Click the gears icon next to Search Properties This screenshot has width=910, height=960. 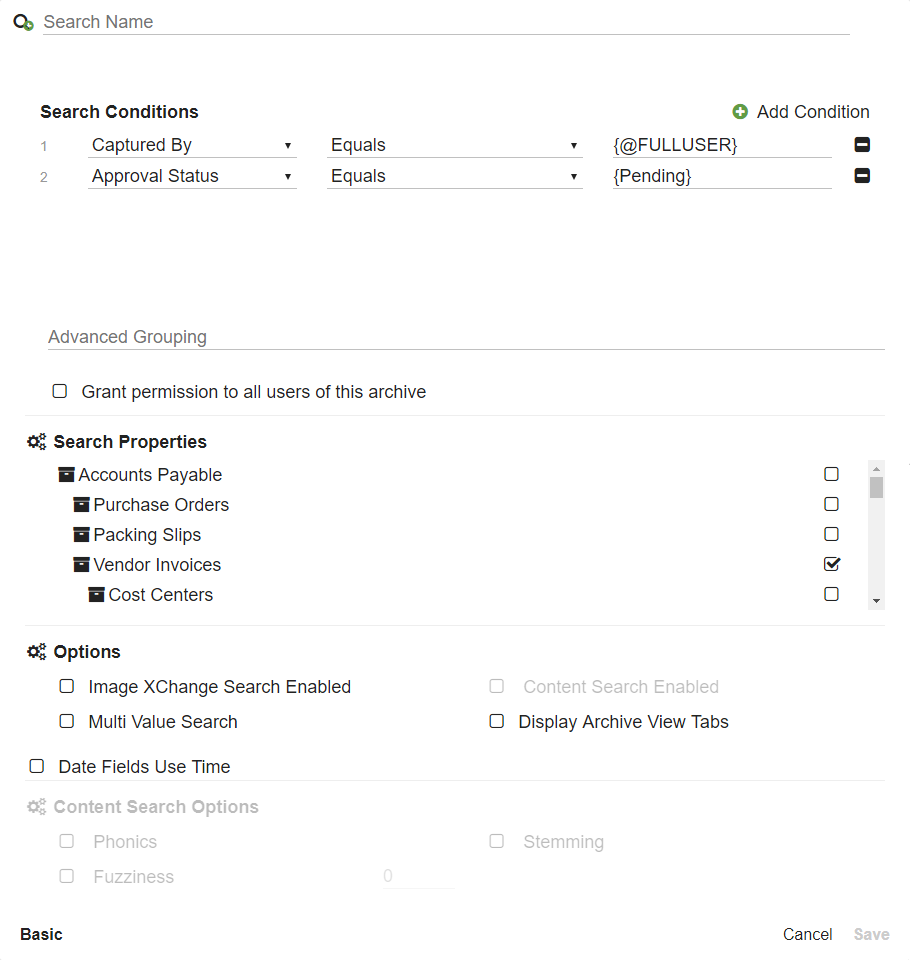[37, 441]
